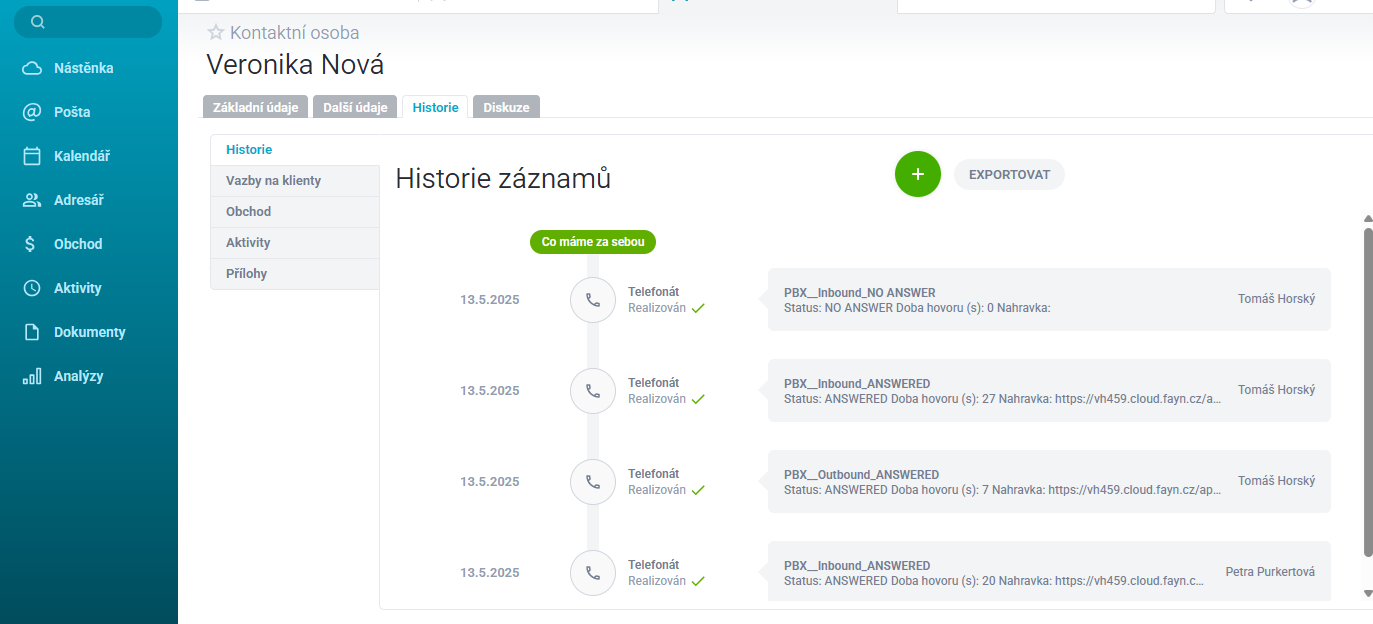Click phone icon of NO ANSWER call
This screenshot has height=624, width=1373.
pos(593,300)
